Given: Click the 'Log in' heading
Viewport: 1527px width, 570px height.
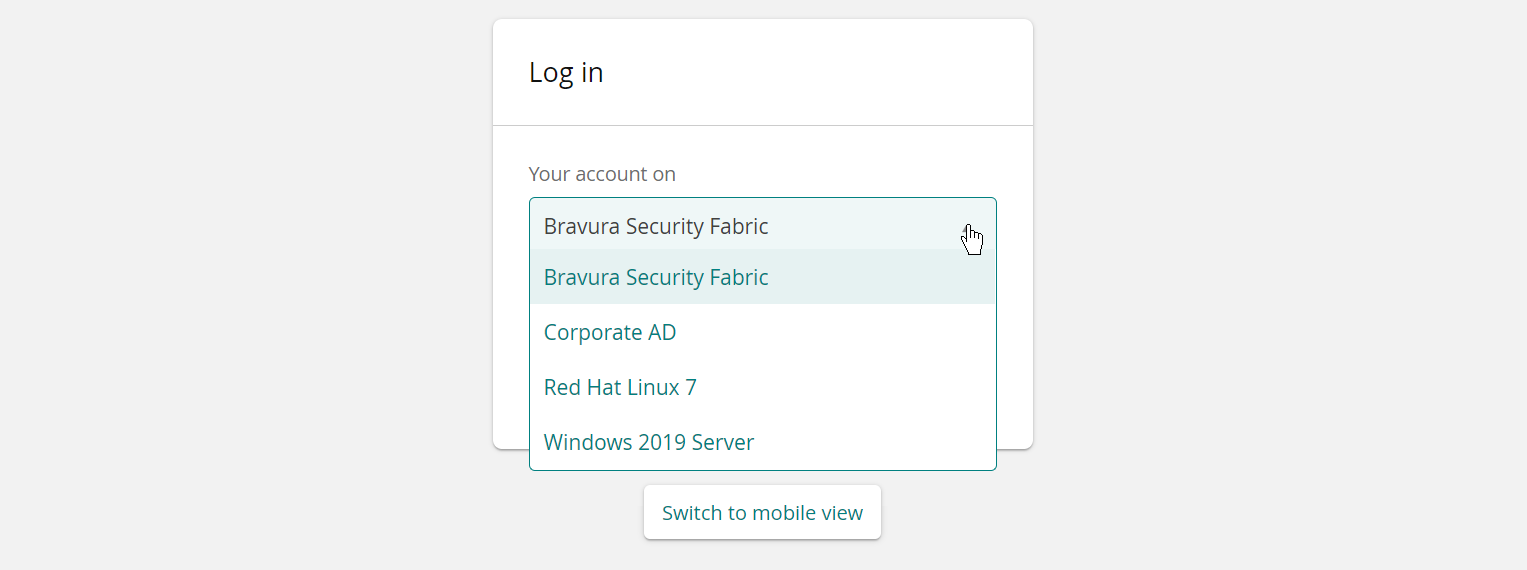Looking at the screenshot, I should [566, 73].
